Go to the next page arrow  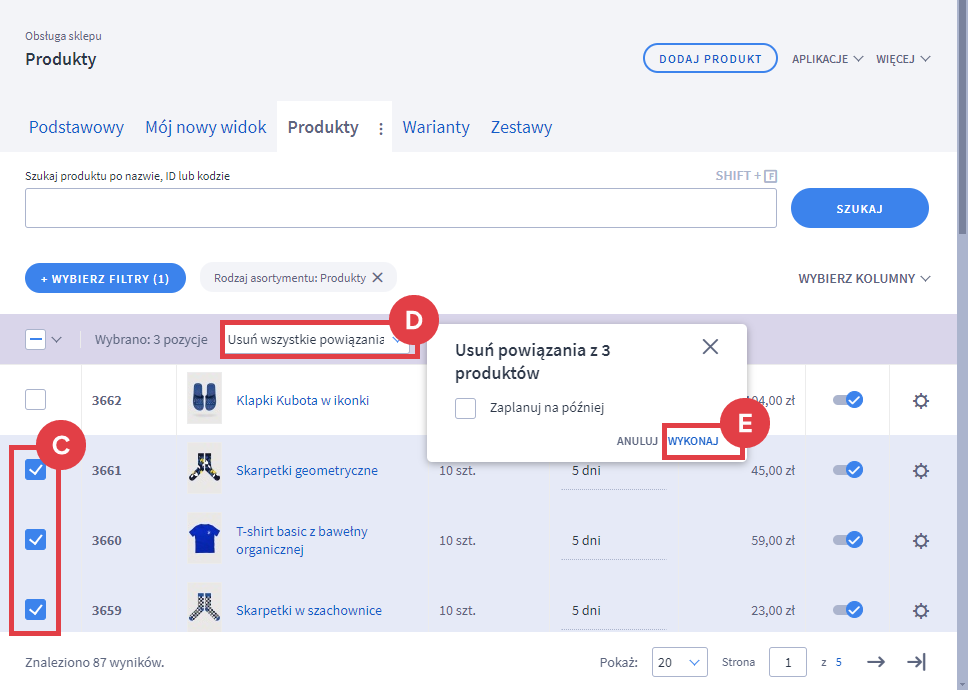coord(875,662)
